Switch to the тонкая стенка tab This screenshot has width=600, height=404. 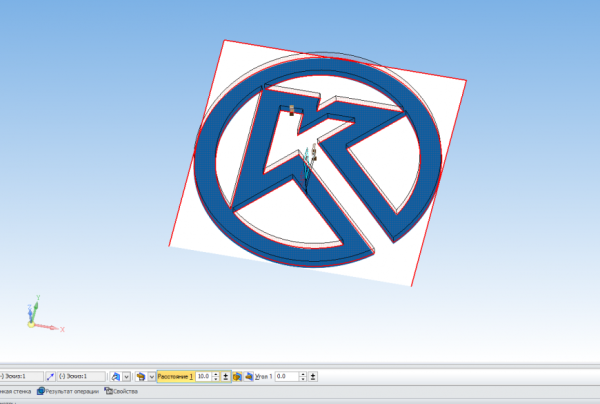tap(15, 391)
